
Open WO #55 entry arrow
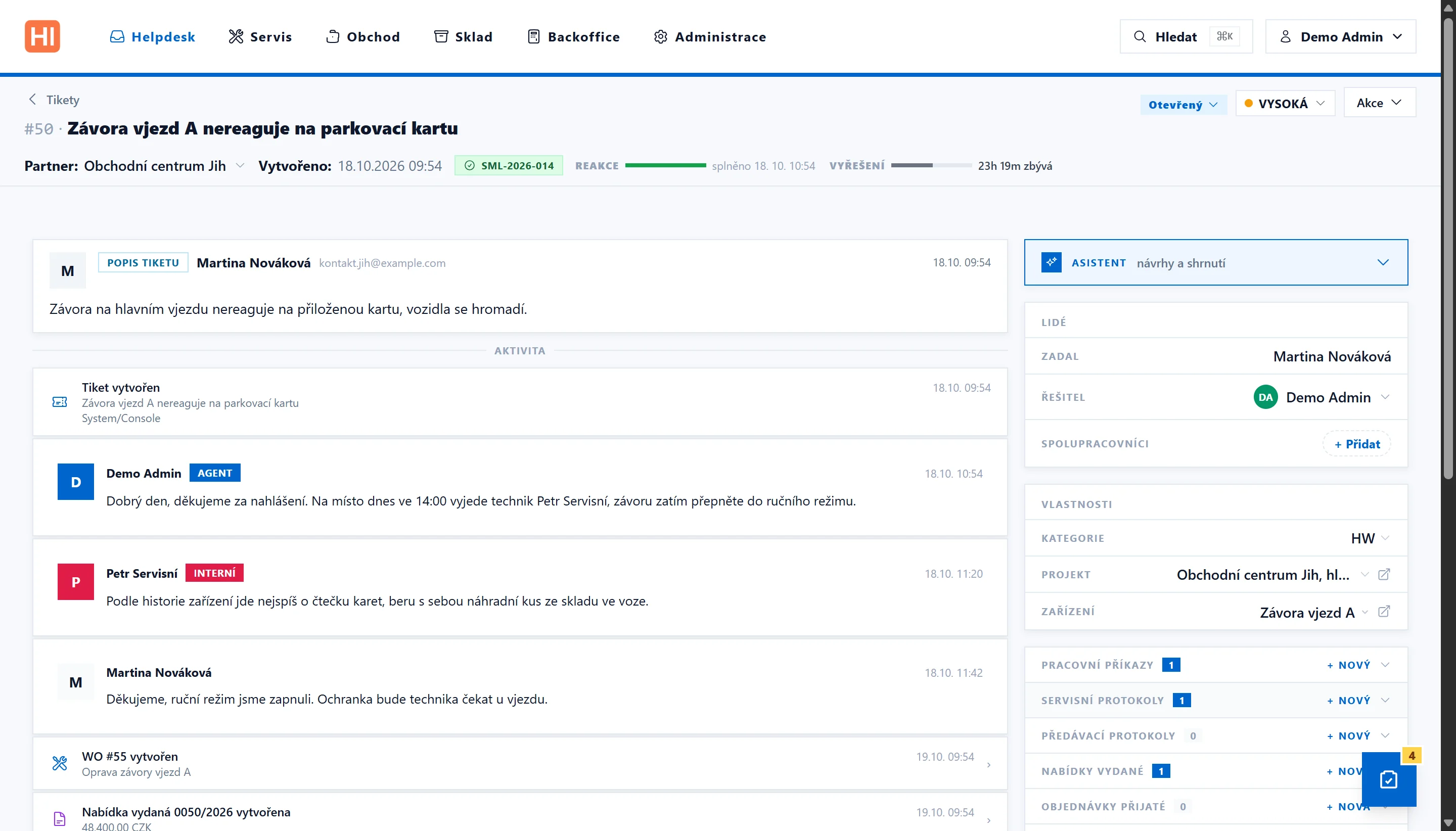point(988,764)
